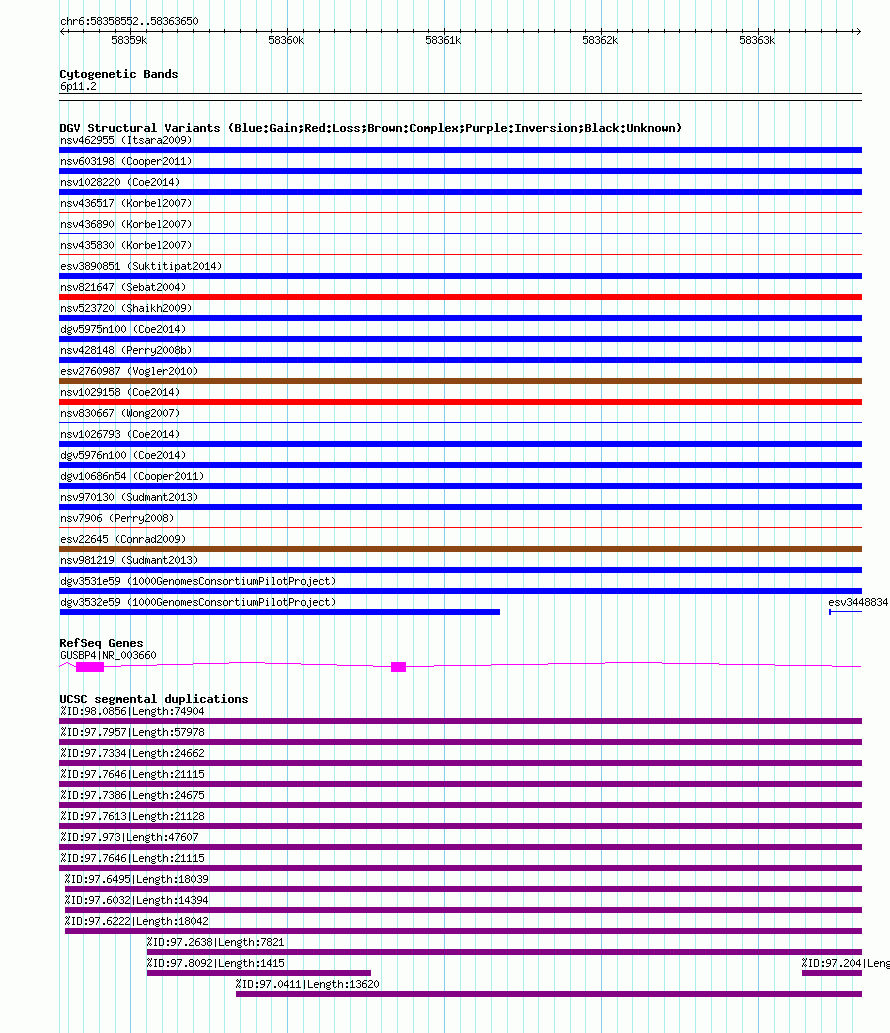The height and width of the screenshot is (1033, 890).
Task: Click the esv3890851 (Suktitipat2014) label
Action: 141,266
